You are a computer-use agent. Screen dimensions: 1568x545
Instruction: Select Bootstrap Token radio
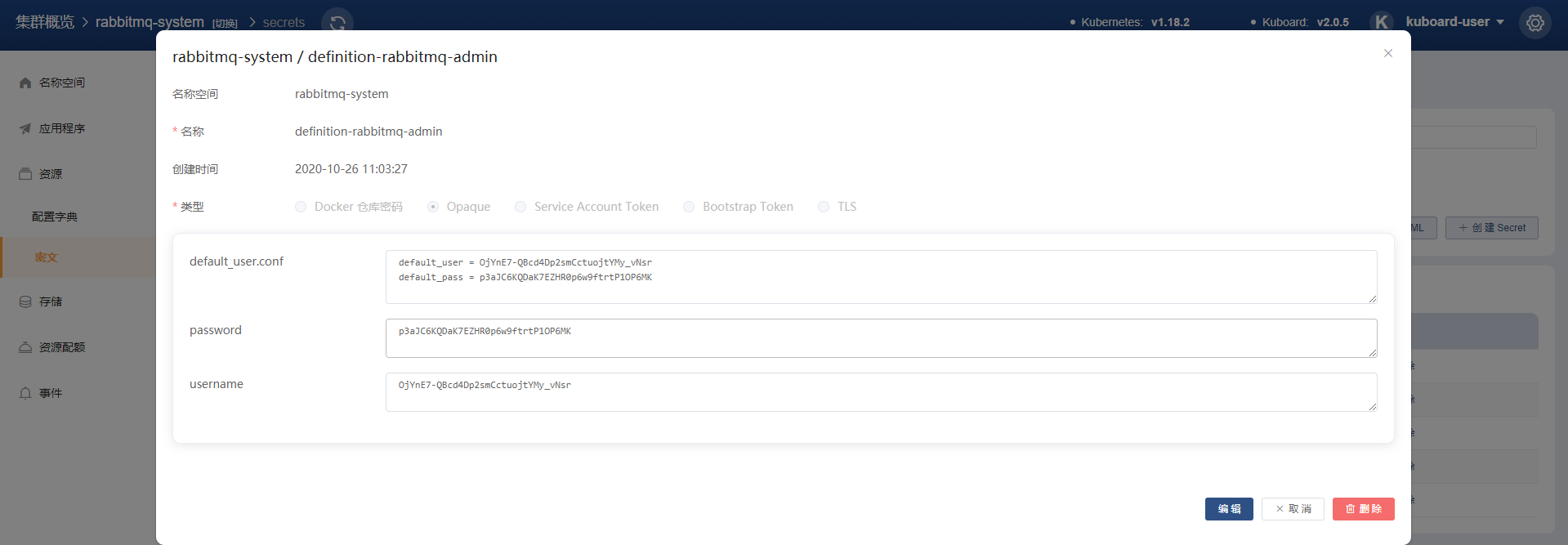point(689,207)
